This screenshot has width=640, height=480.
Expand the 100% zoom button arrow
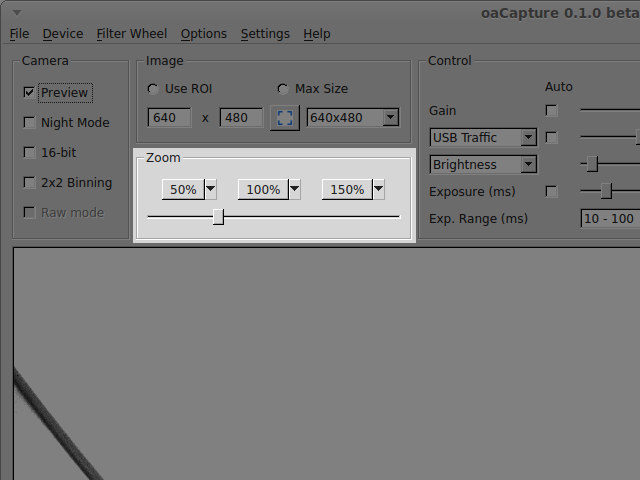click(x=295, y=189)
